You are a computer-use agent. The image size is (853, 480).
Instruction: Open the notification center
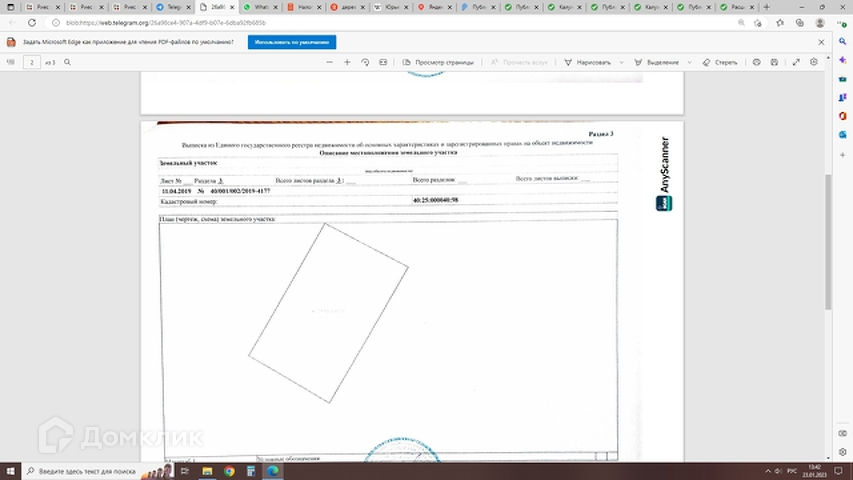pos(838,471)
